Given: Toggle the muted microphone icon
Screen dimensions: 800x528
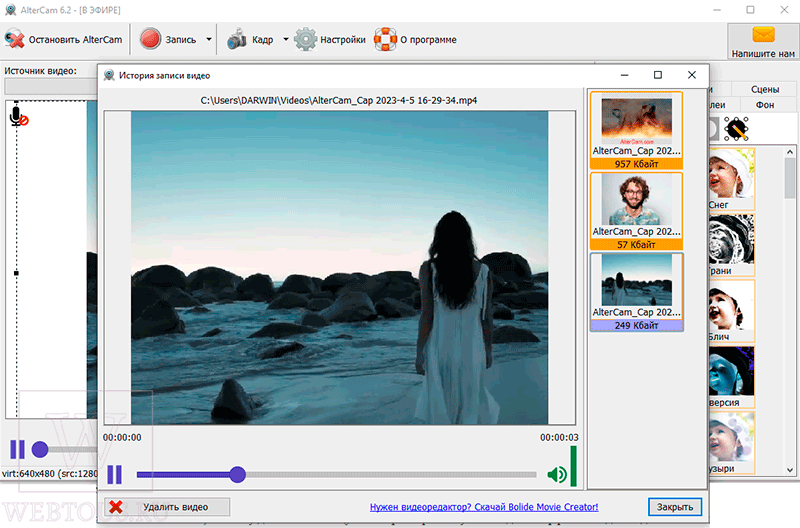Looking at the screenshot, I should point(18,117).
